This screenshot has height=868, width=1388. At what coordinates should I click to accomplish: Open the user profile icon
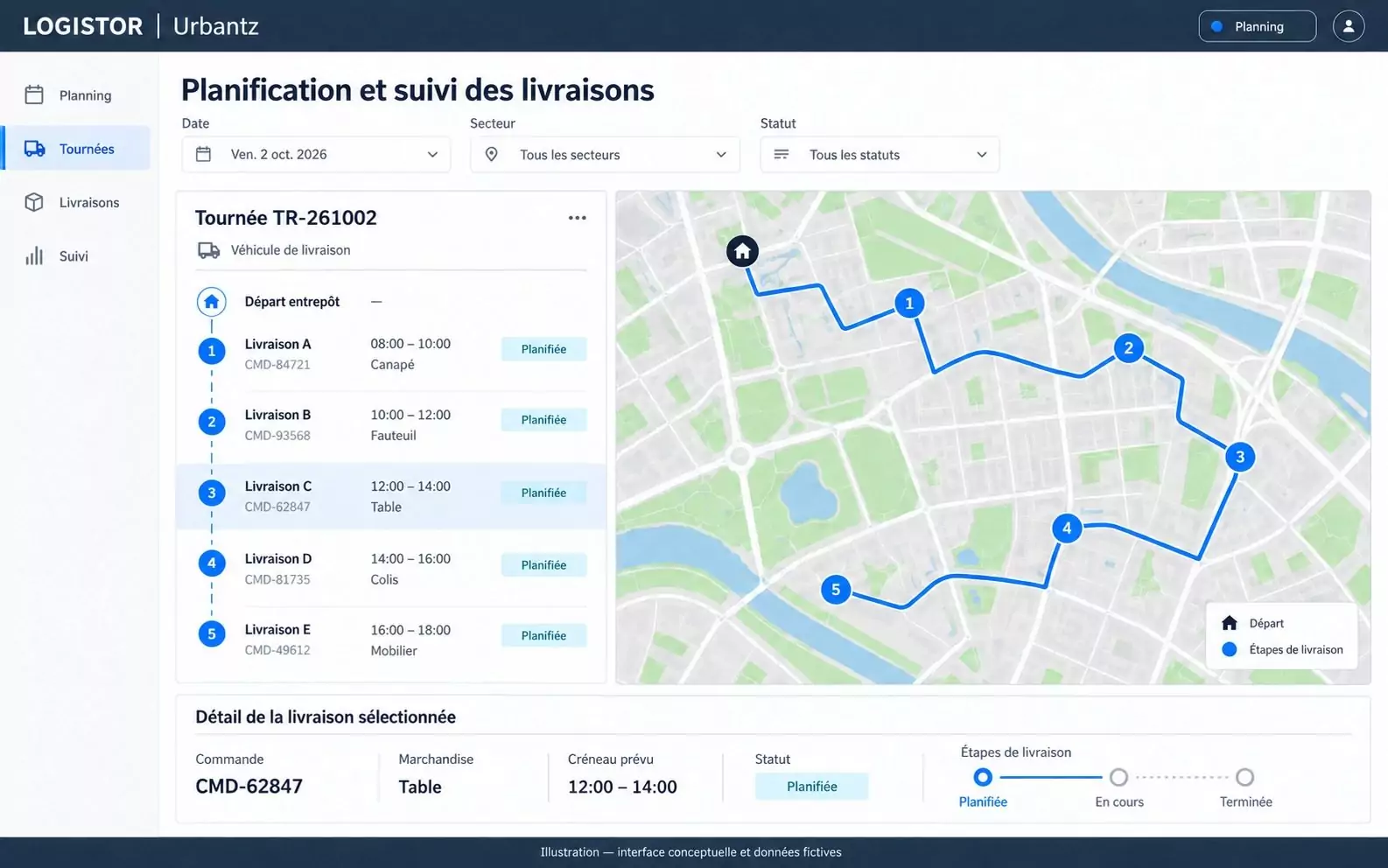tap(1348, 26)
